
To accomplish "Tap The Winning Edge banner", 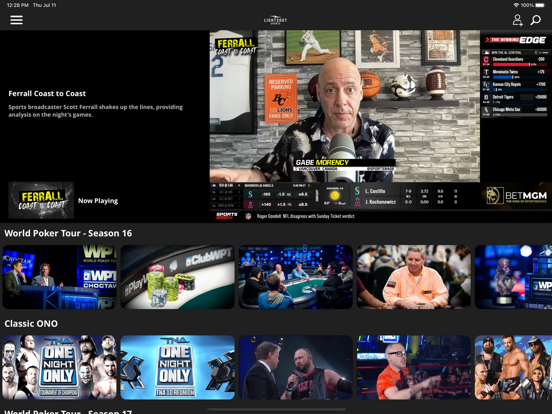I will pyautogui.click(x=515, y=40).
